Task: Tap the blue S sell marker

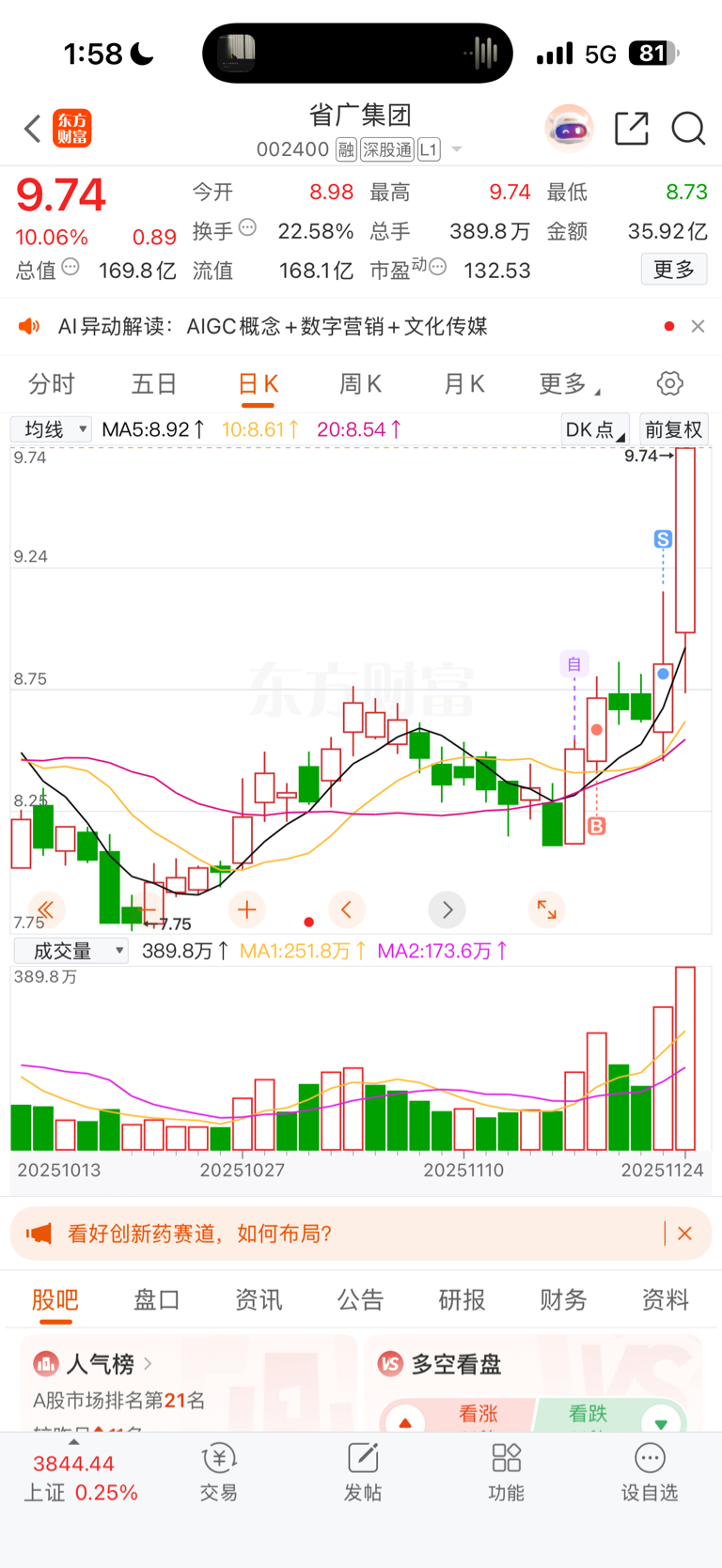Action: (x=664, y=539)
